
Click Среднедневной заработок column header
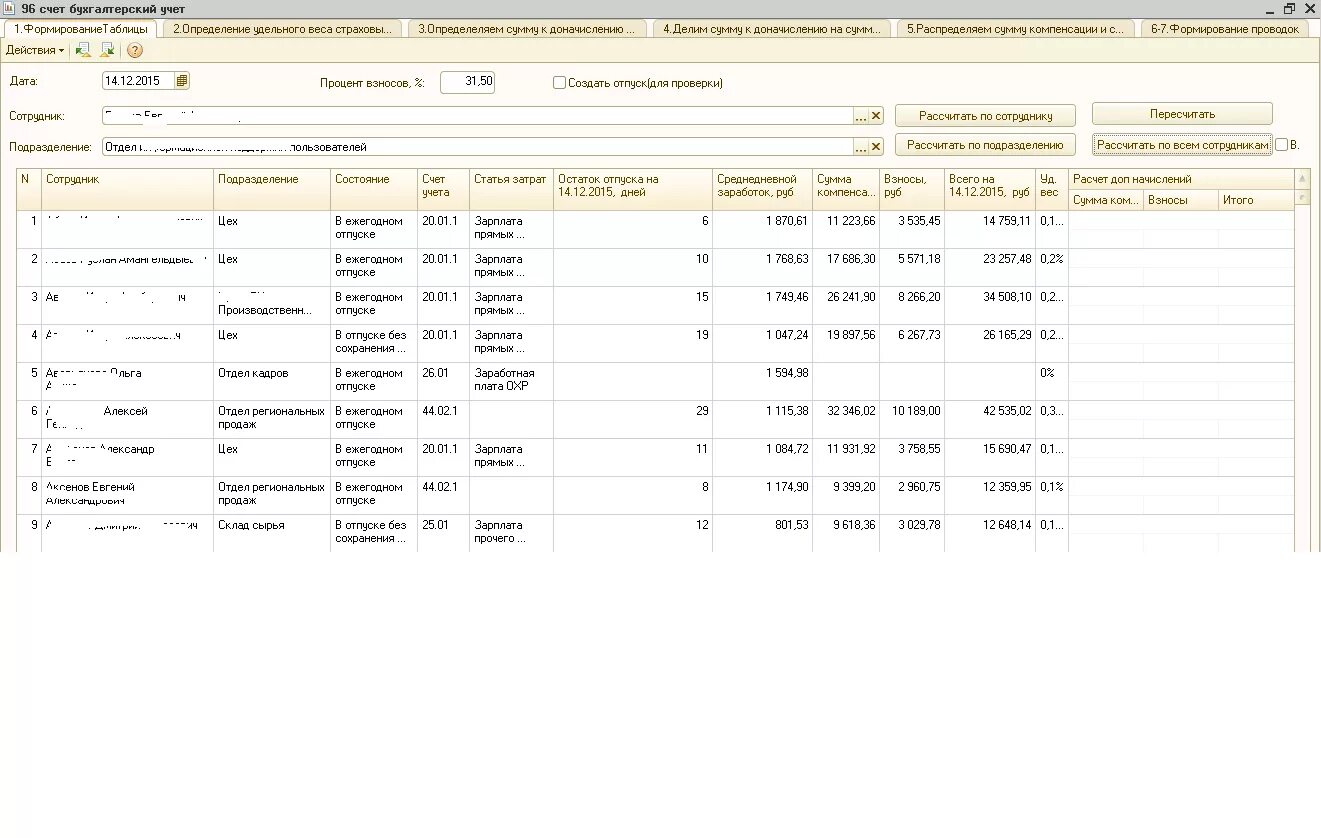(762, 189)
